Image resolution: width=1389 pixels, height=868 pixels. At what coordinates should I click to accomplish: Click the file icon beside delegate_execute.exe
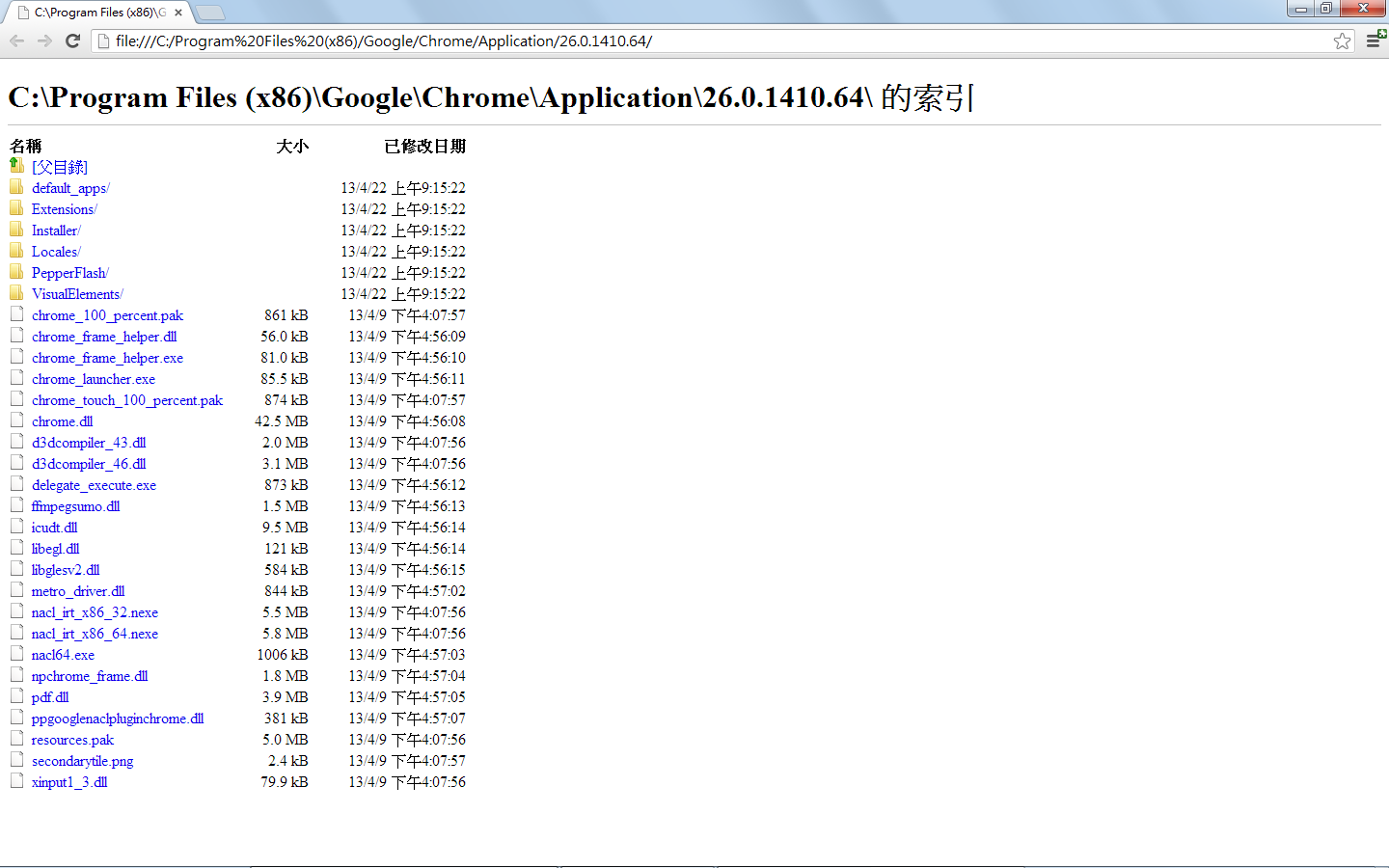[x=16, y=484]
